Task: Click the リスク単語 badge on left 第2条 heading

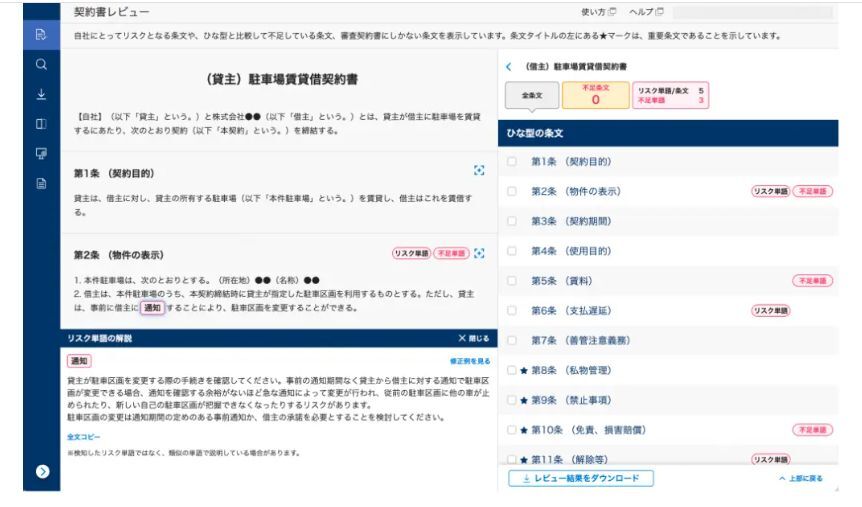Action: tap(411, 254)
